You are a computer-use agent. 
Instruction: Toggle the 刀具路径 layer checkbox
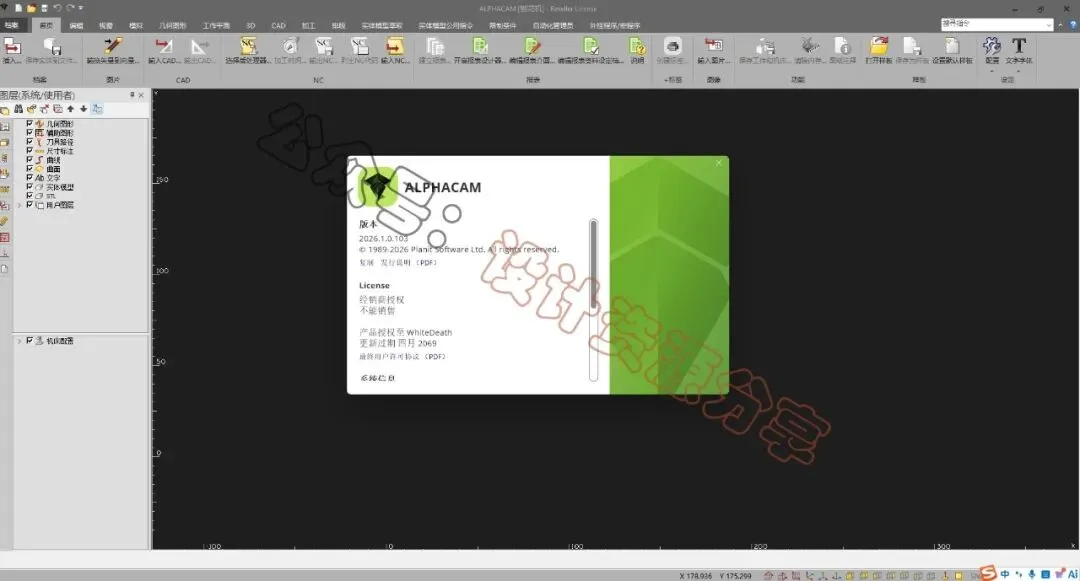click(x=30, y=142)
